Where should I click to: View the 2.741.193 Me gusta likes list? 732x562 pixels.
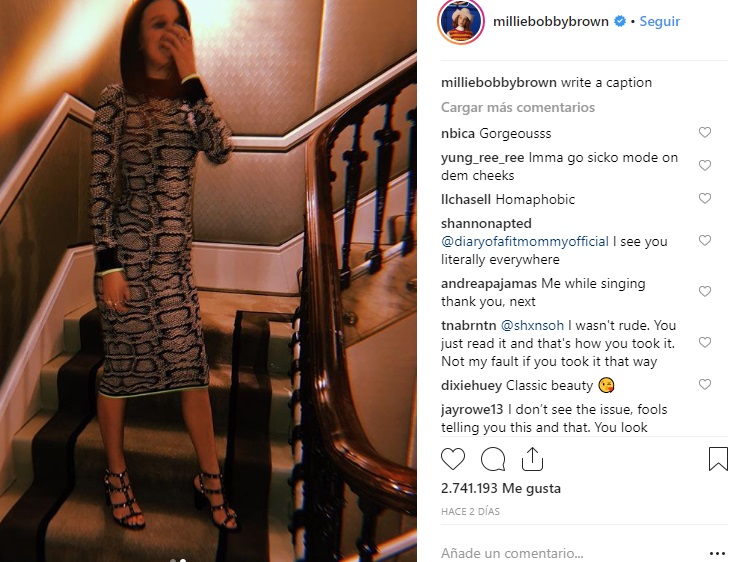point(501,489)
